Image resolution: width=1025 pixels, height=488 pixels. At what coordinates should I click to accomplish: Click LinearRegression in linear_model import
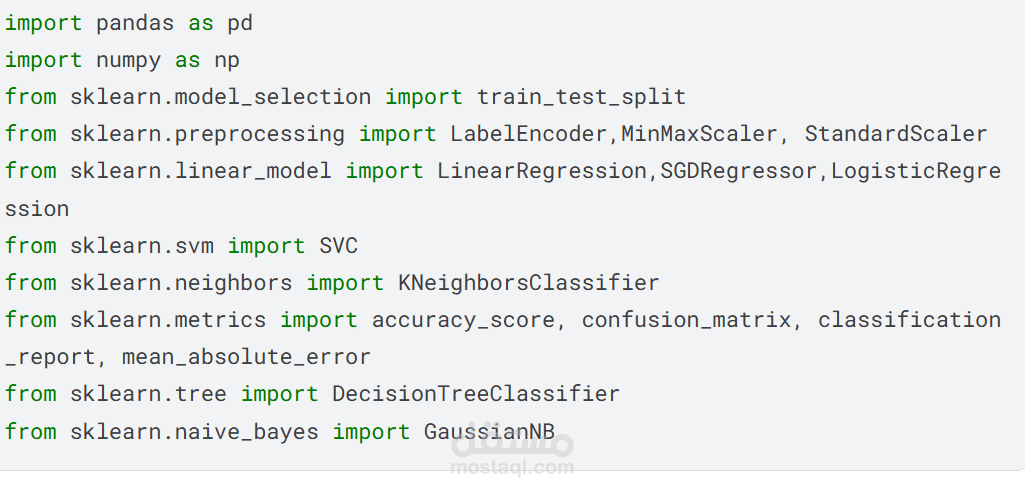tap(542, 171)
